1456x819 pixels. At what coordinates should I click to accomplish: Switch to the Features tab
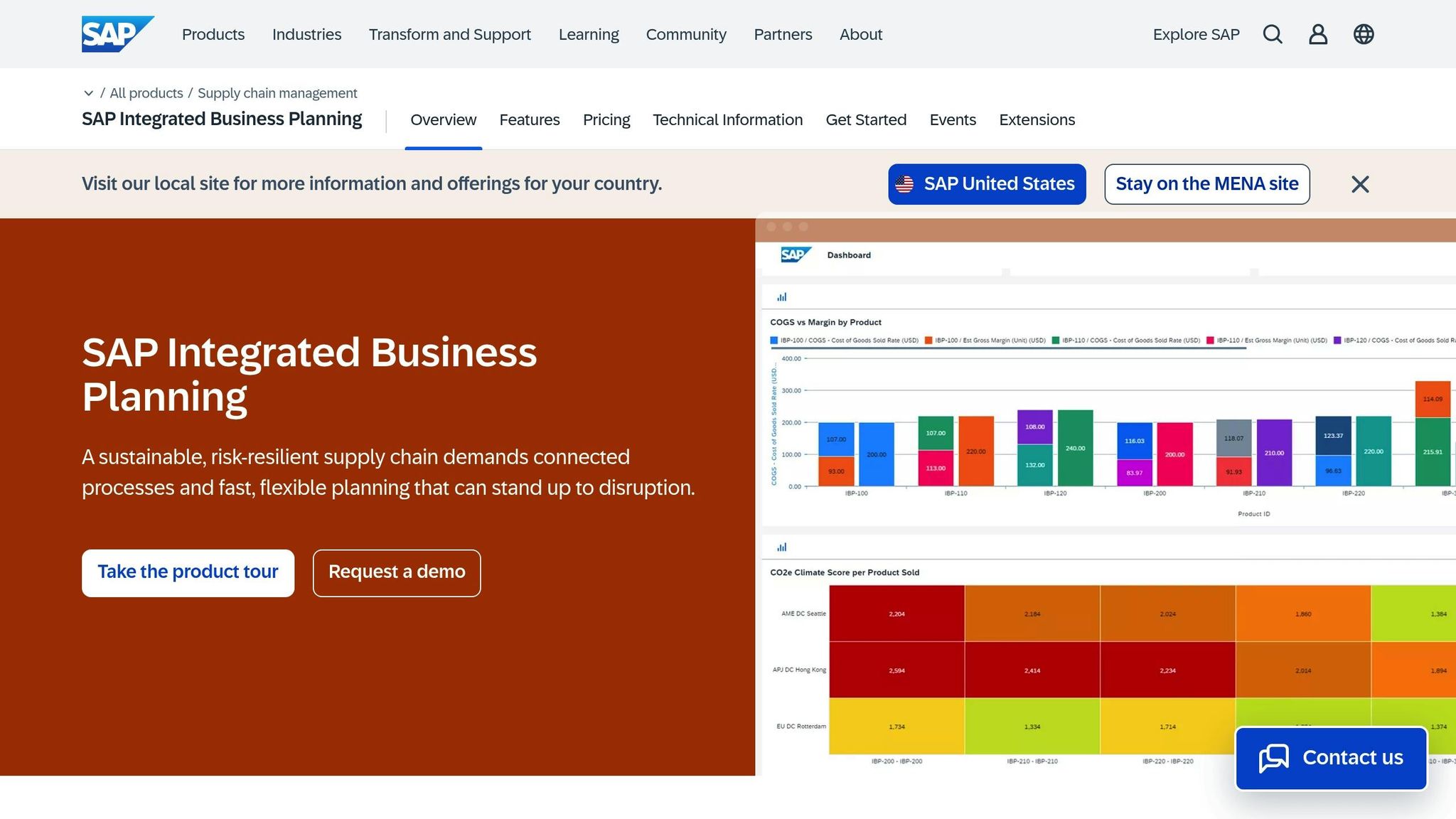[530, 119]
